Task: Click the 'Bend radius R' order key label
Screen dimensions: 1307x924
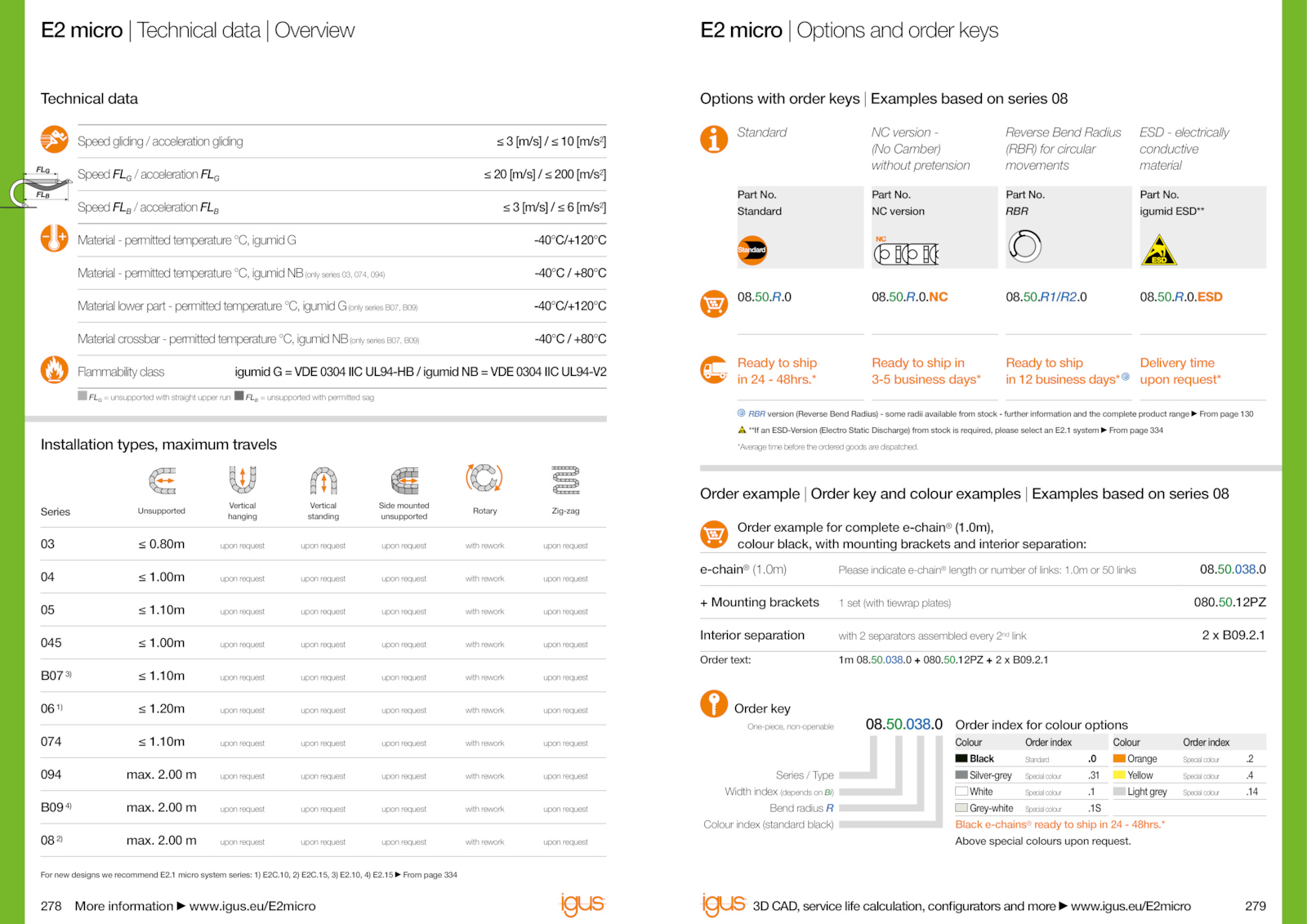Action: [x=801, y=808]
